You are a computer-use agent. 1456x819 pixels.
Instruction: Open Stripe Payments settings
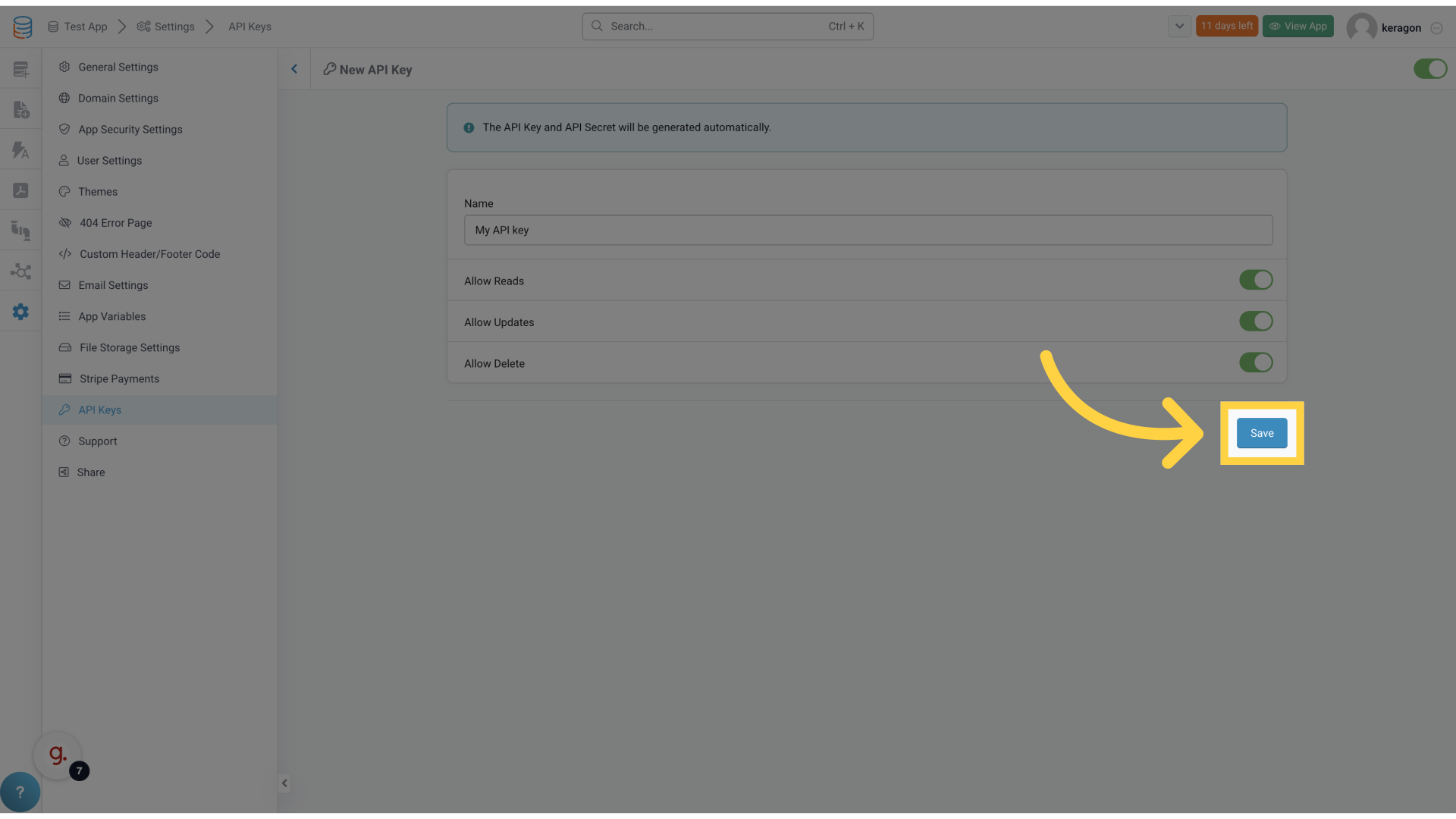pos(118,378)
